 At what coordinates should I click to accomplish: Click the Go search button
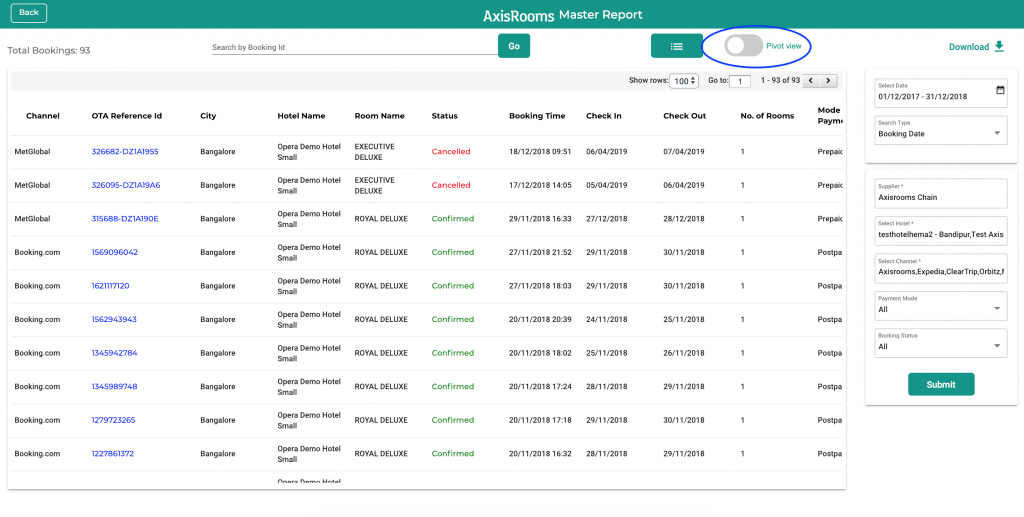click(514, 46)
